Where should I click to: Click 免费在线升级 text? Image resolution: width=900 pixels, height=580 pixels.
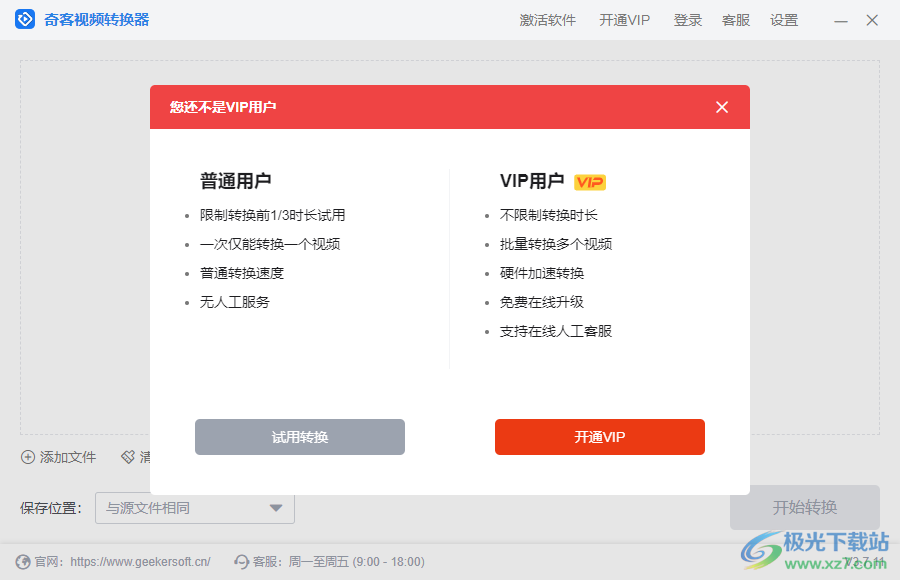tap(542, 302)
